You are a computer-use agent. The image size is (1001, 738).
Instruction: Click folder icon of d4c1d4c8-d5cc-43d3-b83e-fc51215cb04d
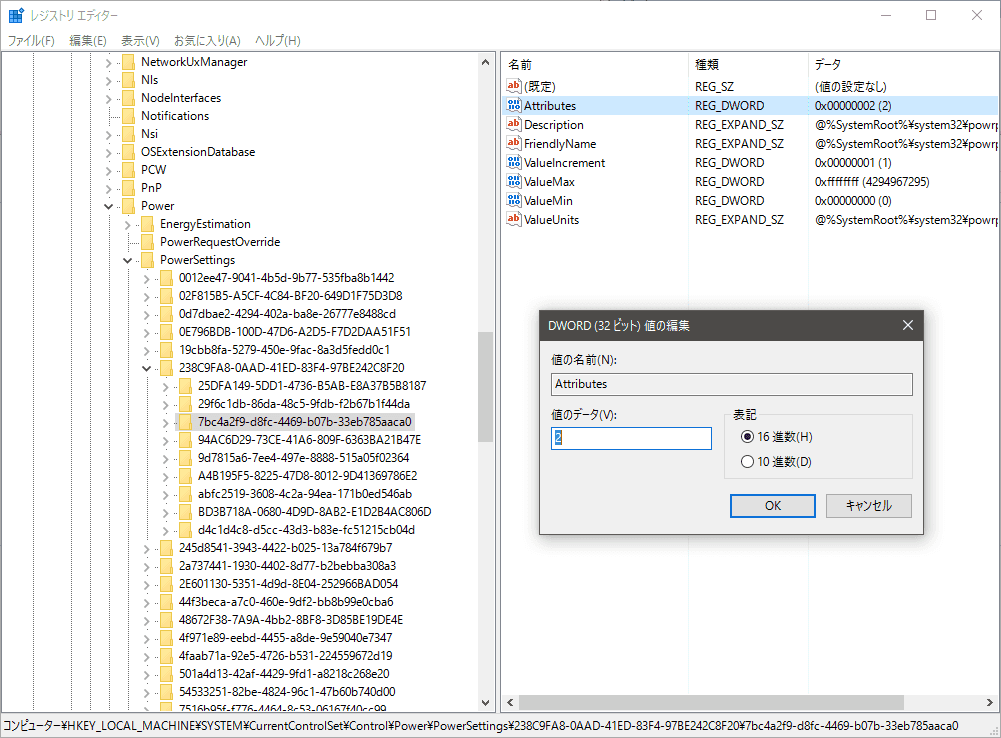pos(185,530)
